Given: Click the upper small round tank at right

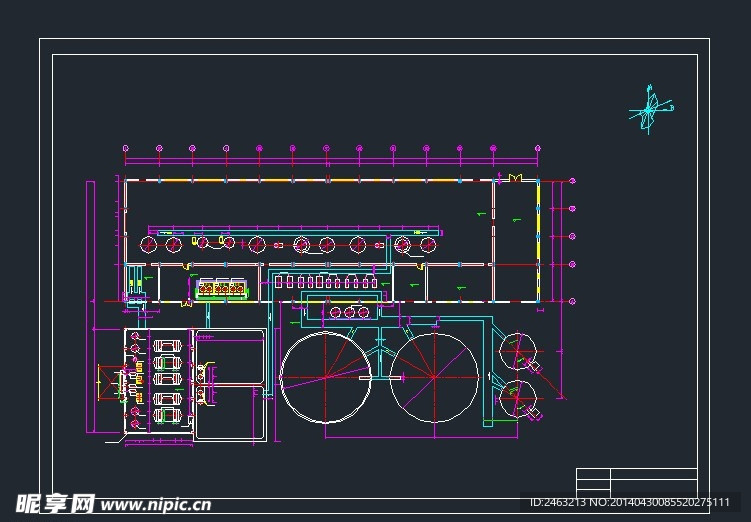Looking at the screenshot, I should [519, 350].
